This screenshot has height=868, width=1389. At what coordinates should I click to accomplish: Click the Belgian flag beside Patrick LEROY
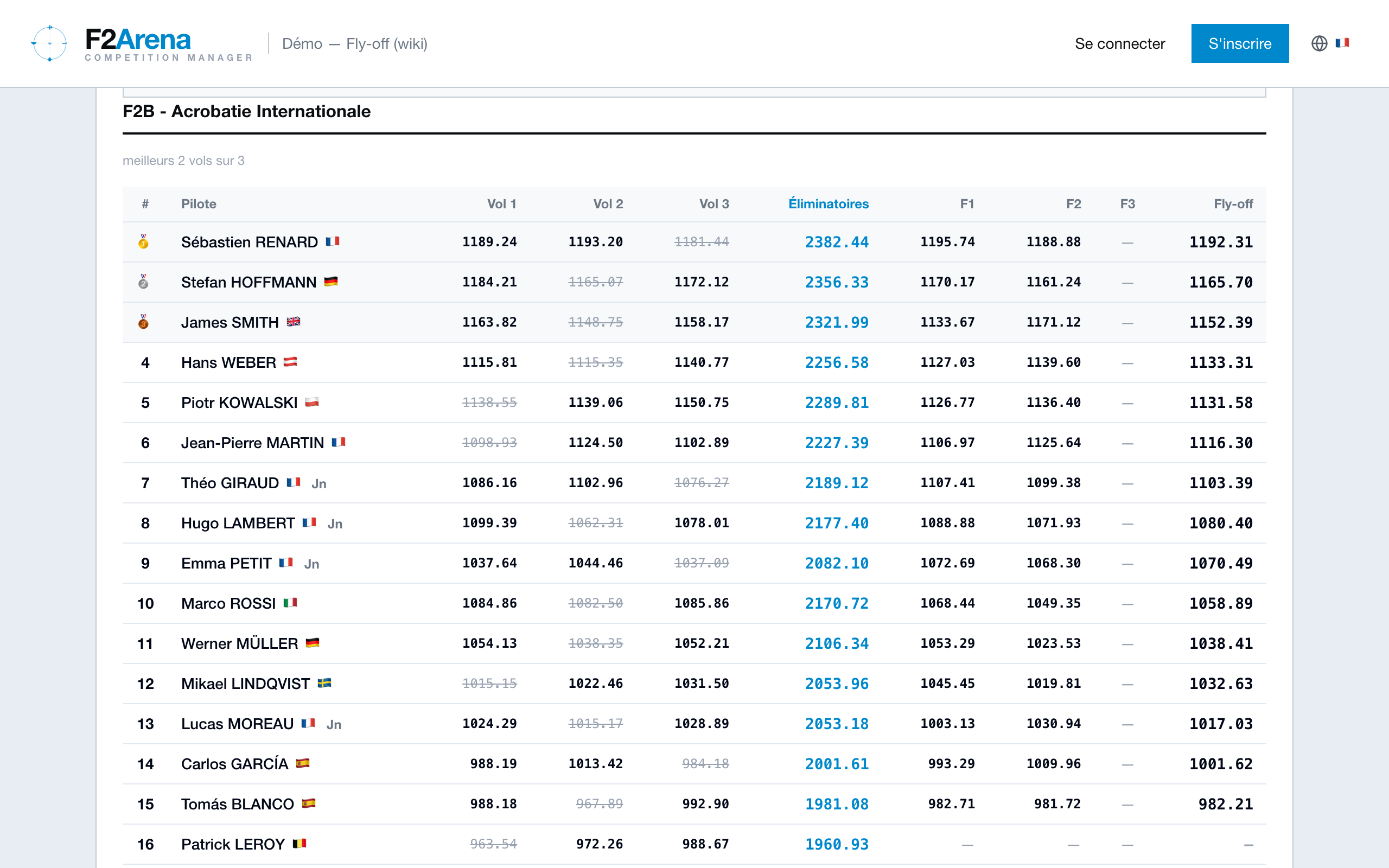point(300,844)
